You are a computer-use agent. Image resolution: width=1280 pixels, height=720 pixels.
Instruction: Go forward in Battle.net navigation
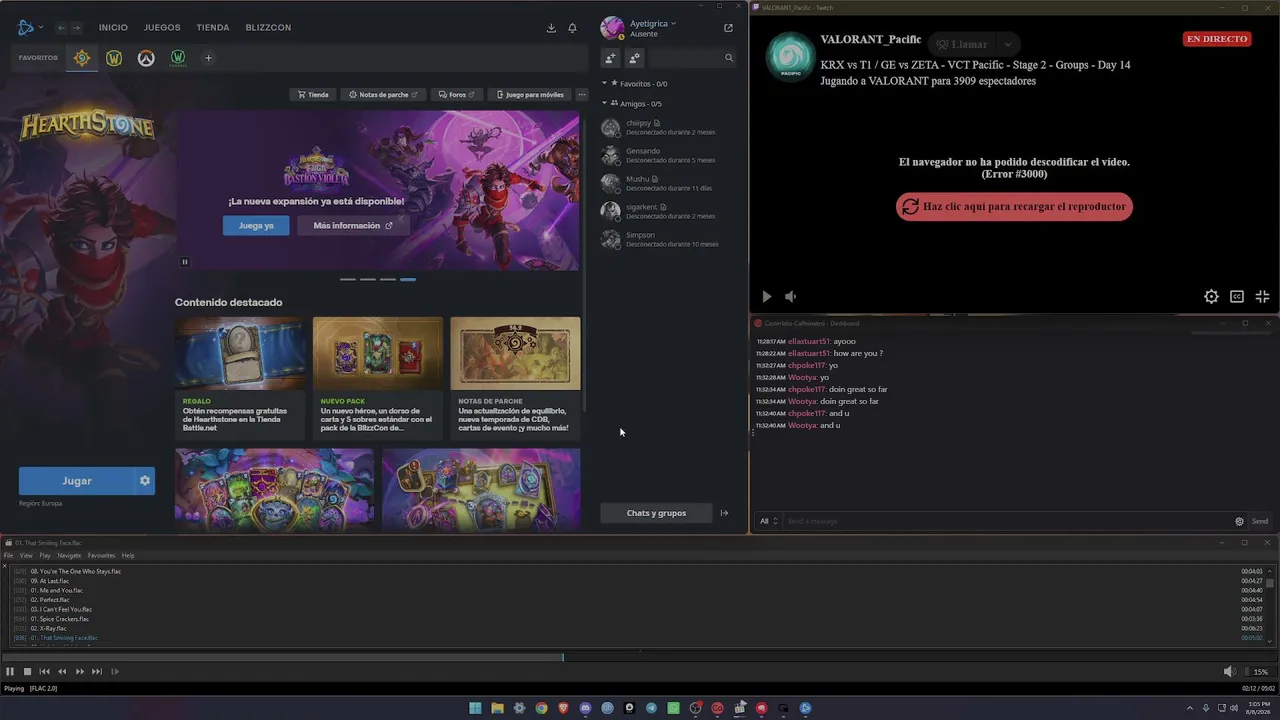point(76,27)
